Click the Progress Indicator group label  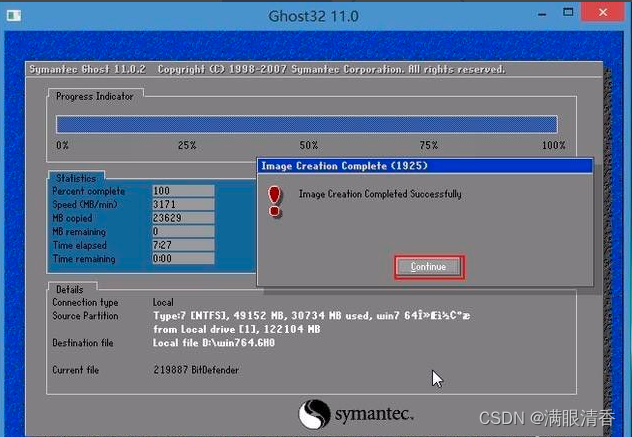[x=95, y=96]
